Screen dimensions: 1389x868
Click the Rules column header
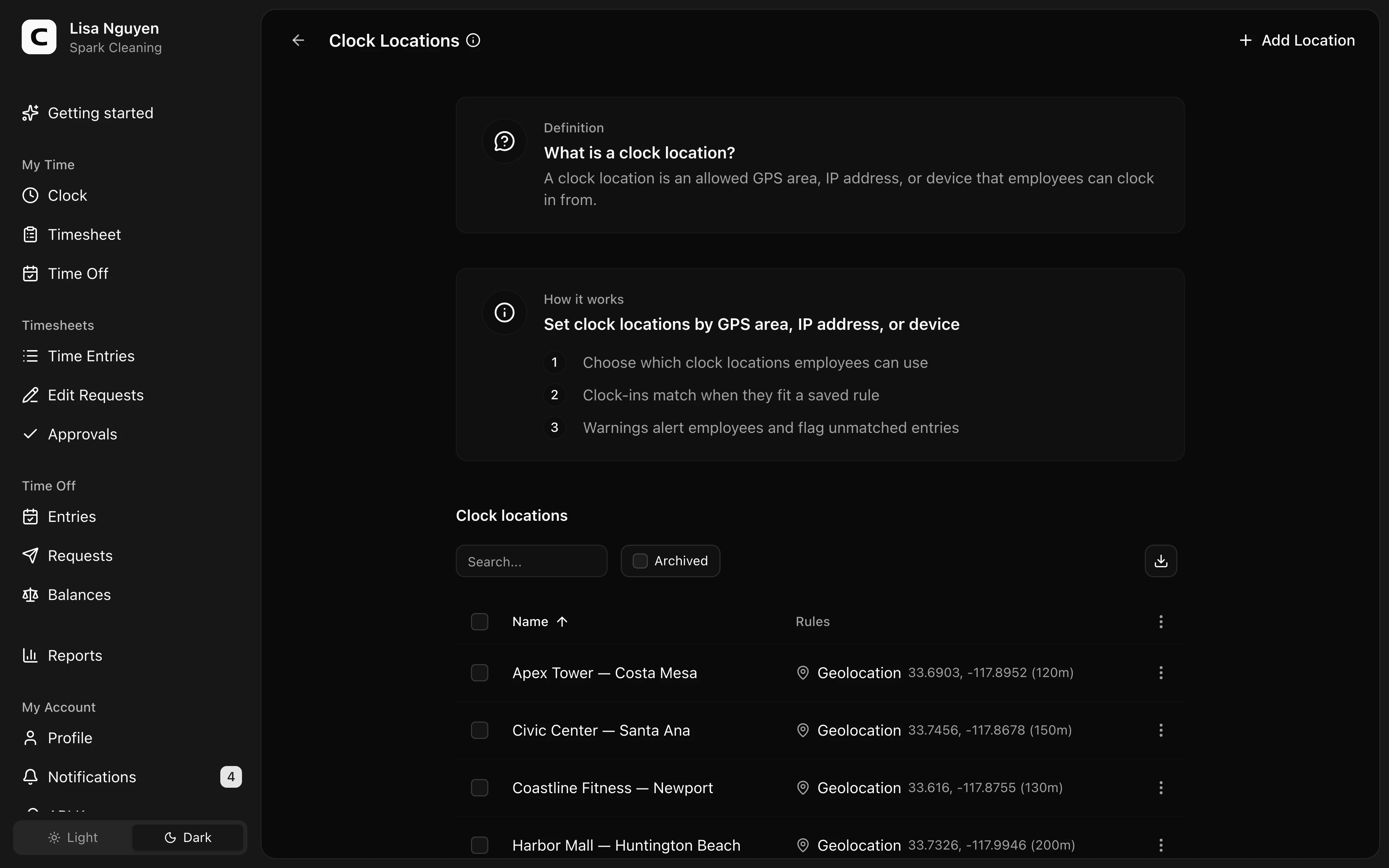[812, 622]
